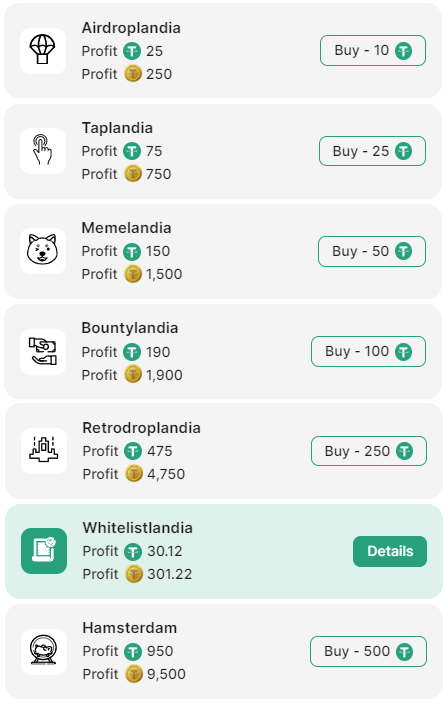
Task: Buy Retrodroplandia for 250
Action: tap(369, 451)
